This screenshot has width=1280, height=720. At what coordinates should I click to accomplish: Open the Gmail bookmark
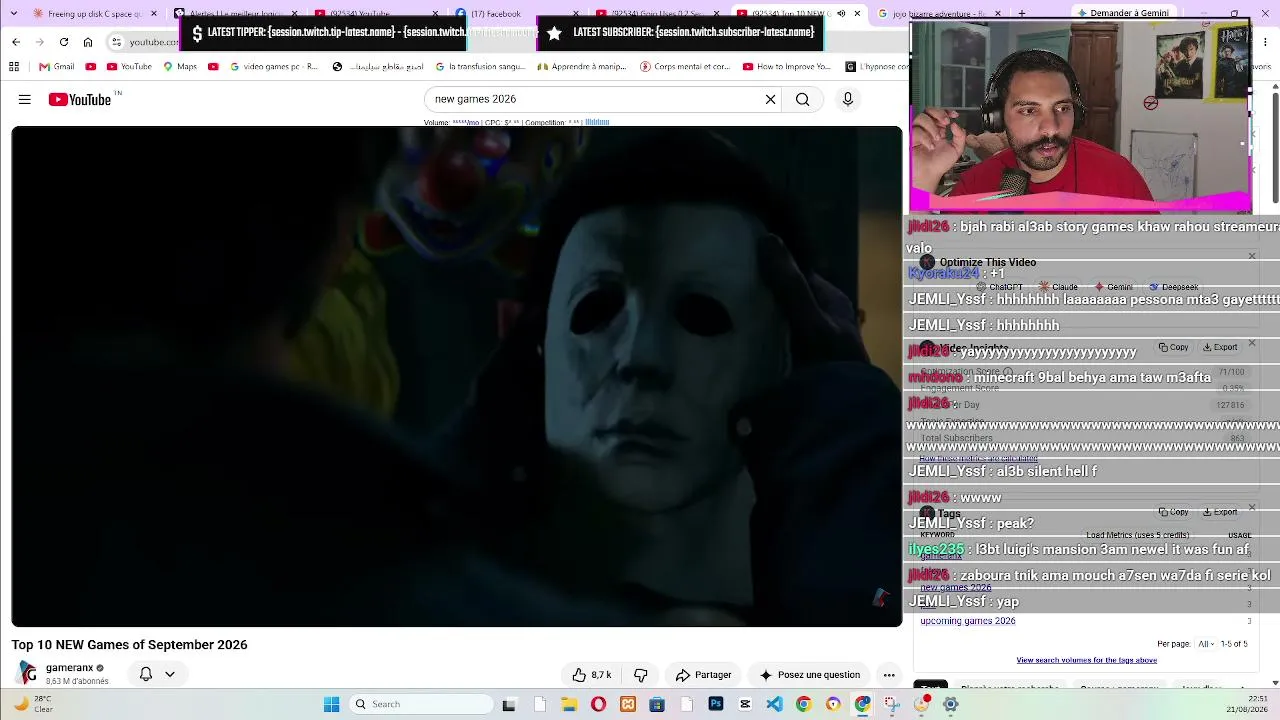click(57, 67)
